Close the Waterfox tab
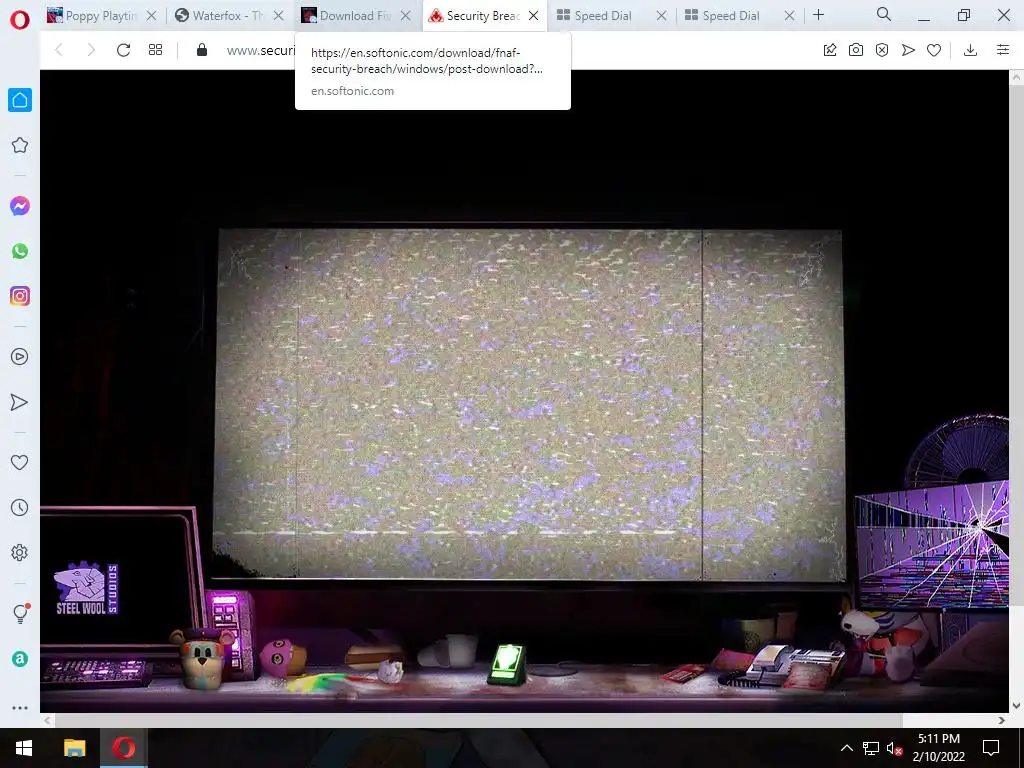The height and width of the screenshot is (768, 1024). tap(279, 16)
